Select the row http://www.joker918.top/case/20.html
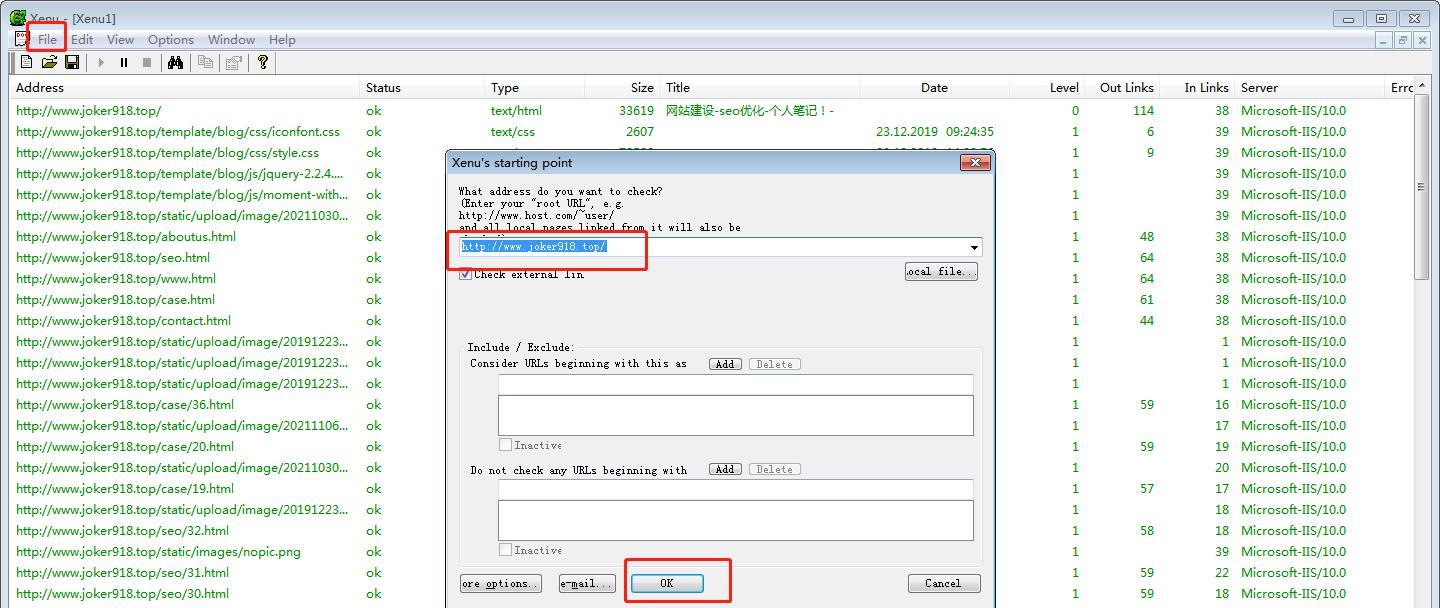Screen dimensions: 1440x608 [x=713, y=447]
